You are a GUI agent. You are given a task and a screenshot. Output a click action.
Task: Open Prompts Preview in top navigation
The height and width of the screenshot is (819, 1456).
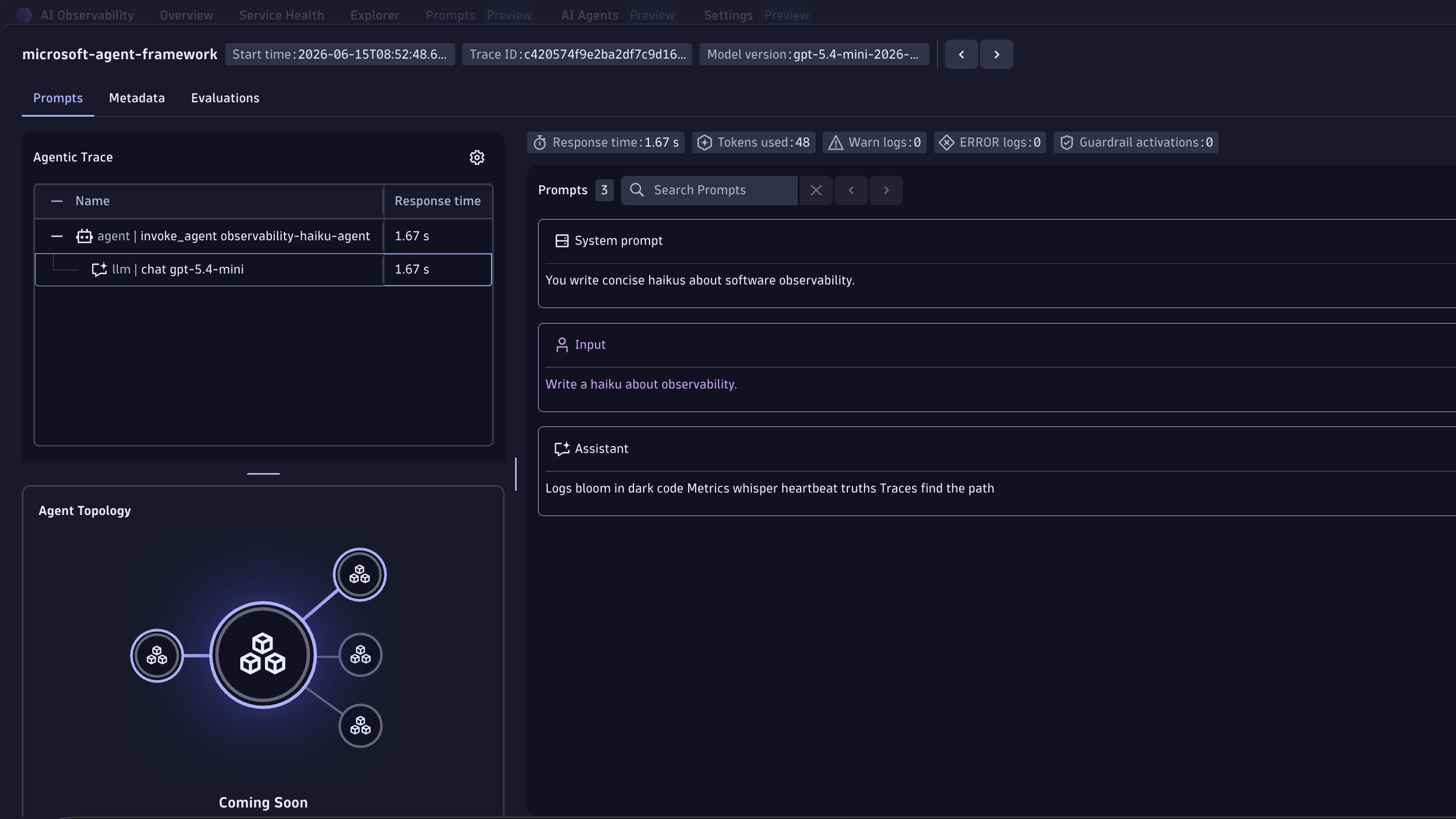(x=479, y=16)
